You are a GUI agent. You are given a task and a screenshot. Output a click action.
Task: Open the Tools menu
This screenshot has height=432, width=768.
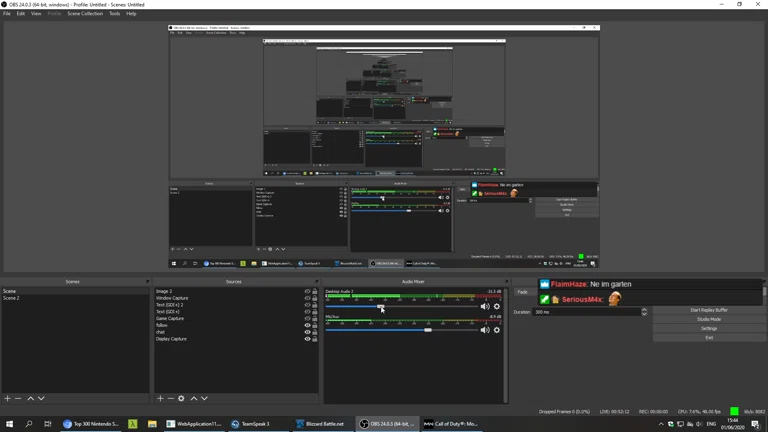tap(114, 14)
